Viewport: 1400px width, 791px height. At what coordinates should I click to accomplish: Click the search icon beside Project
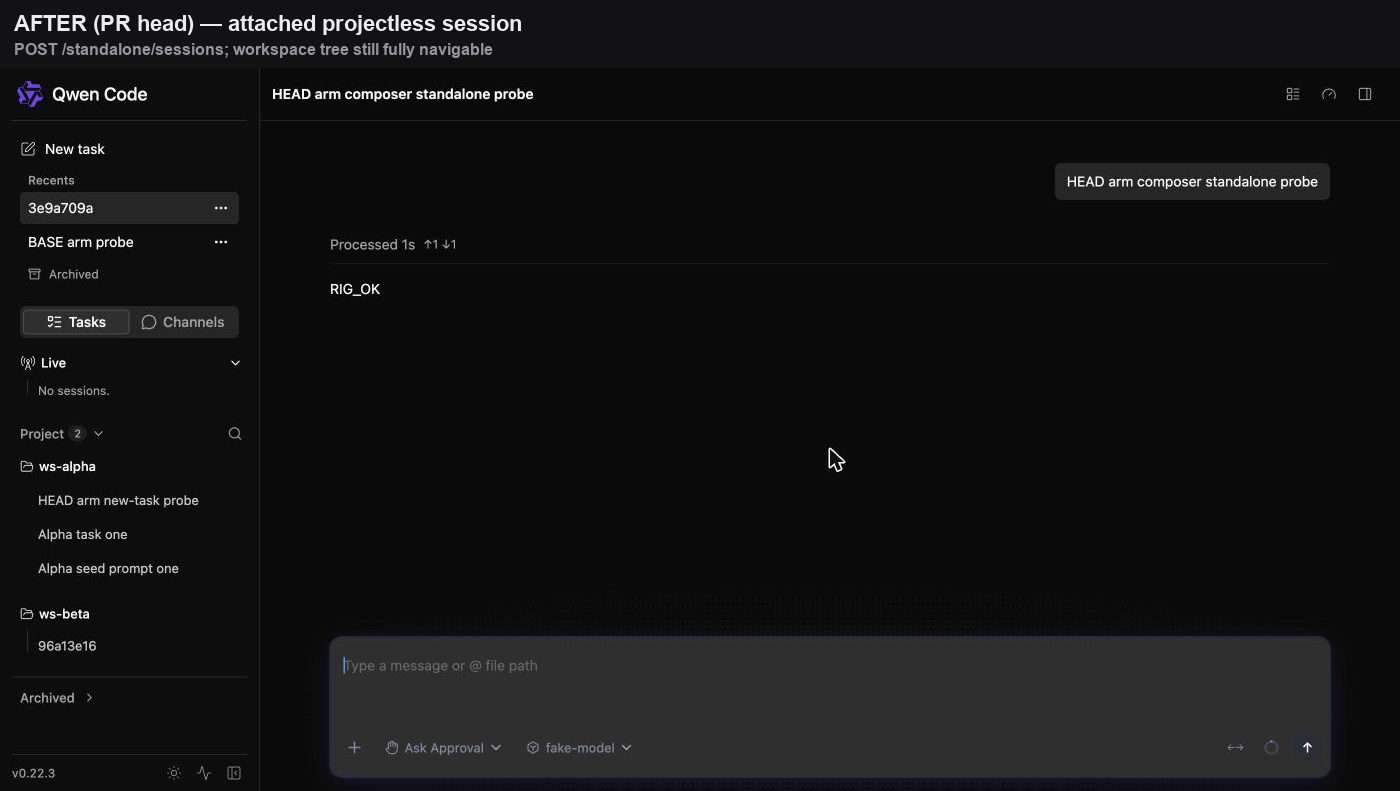[235, 434]
